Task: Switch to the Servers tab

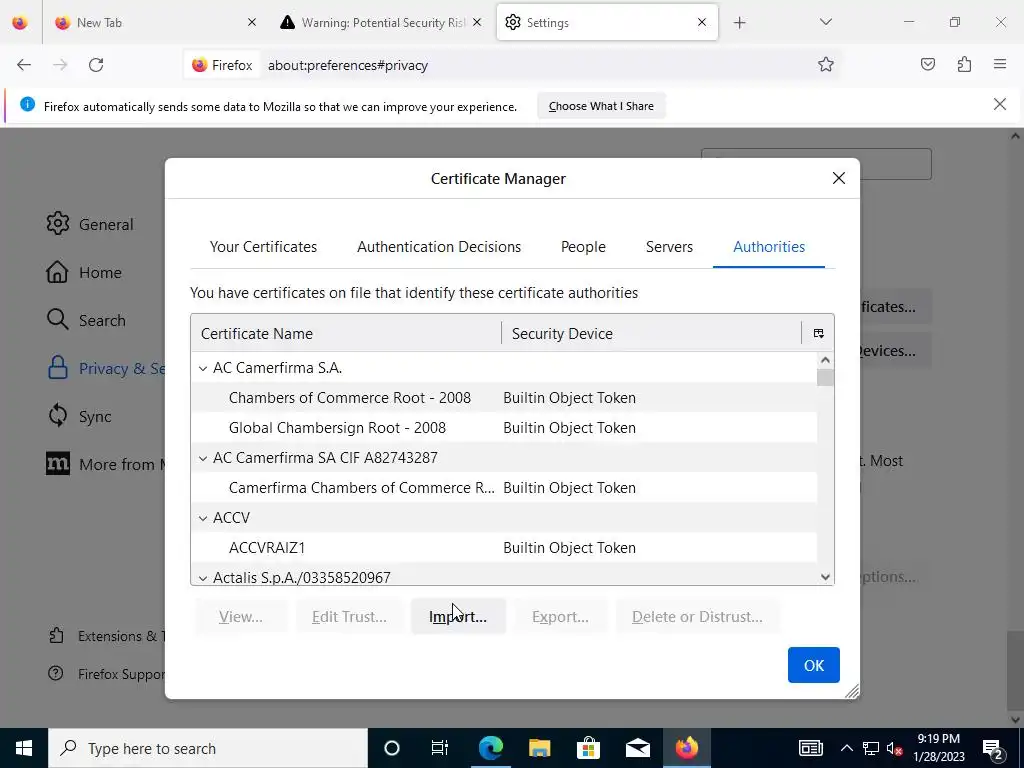Action: point(669,247)
